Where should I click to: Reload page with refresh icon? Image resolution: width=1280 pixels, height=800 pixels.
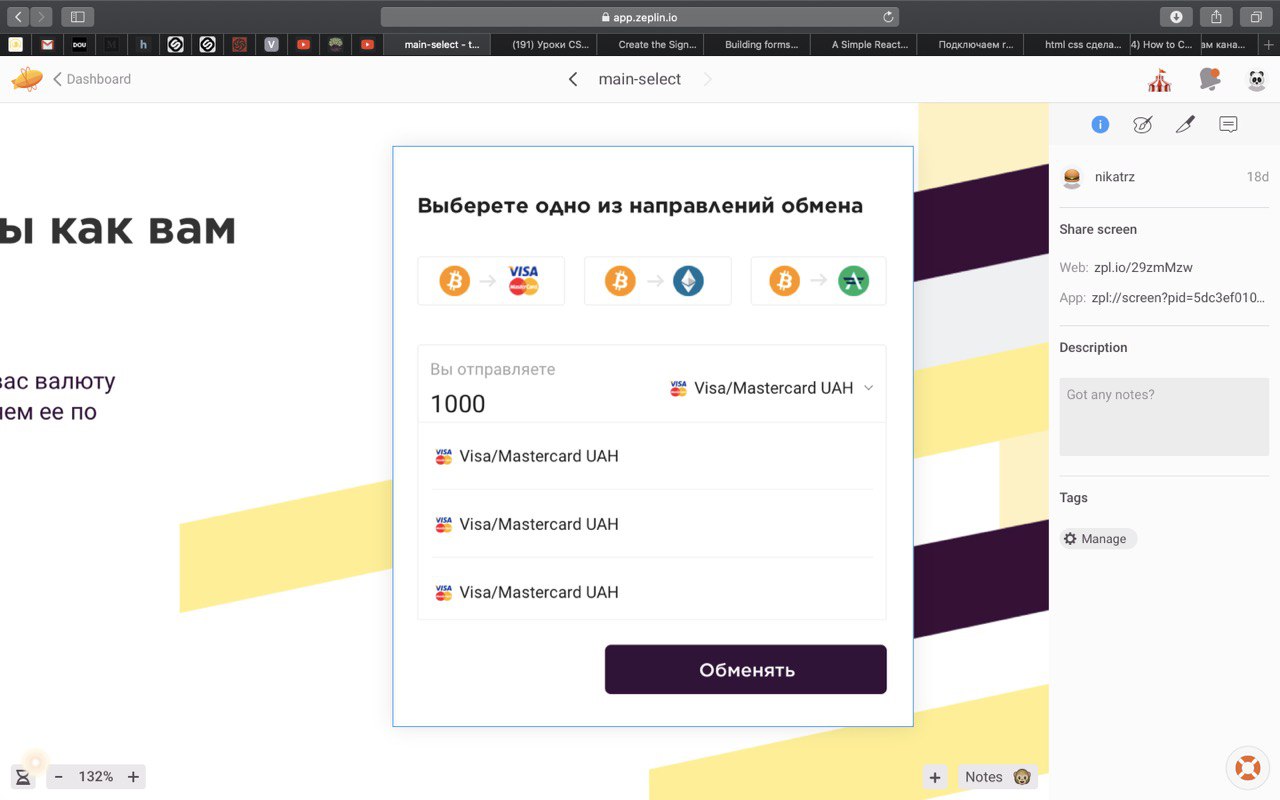[x=887, y=17]
